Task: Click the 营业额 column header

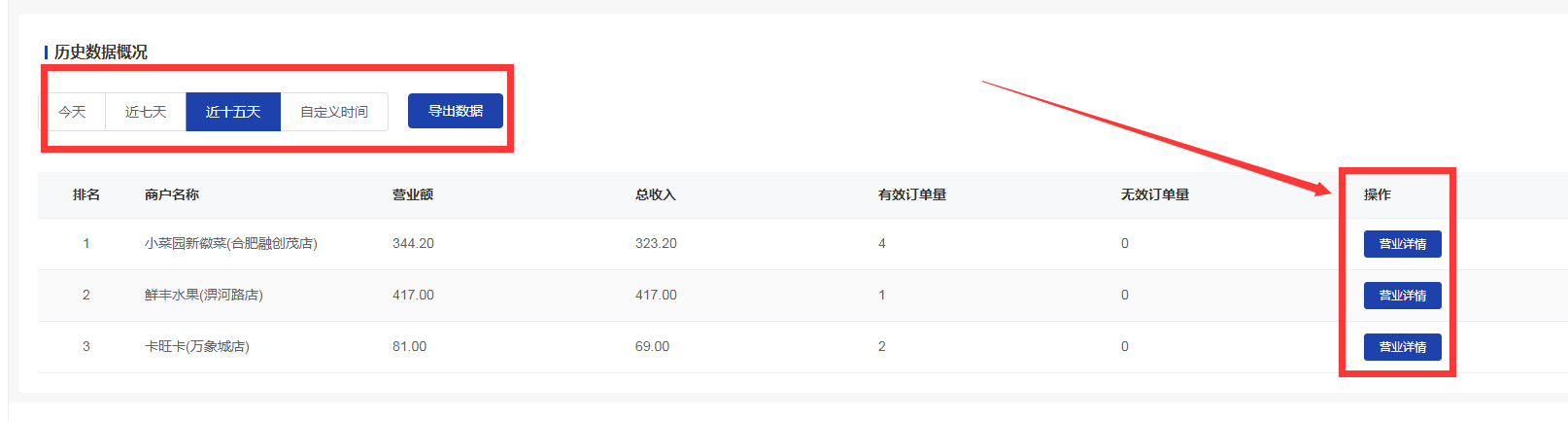Action: (413, 194)
